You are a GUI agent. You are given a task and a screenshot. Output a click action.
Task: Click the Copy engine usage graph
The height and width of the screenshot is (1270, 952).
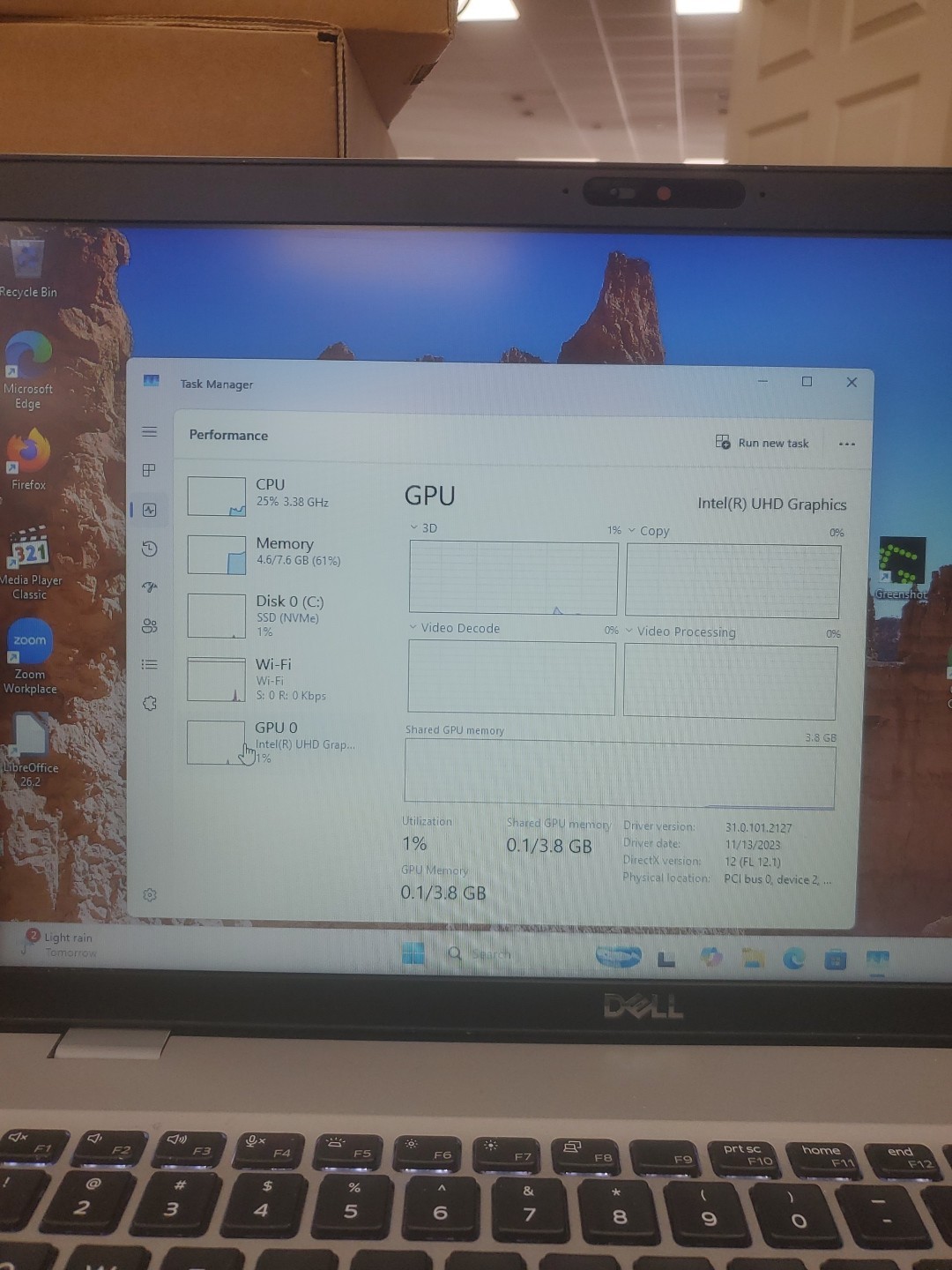[x=733, y=580]
